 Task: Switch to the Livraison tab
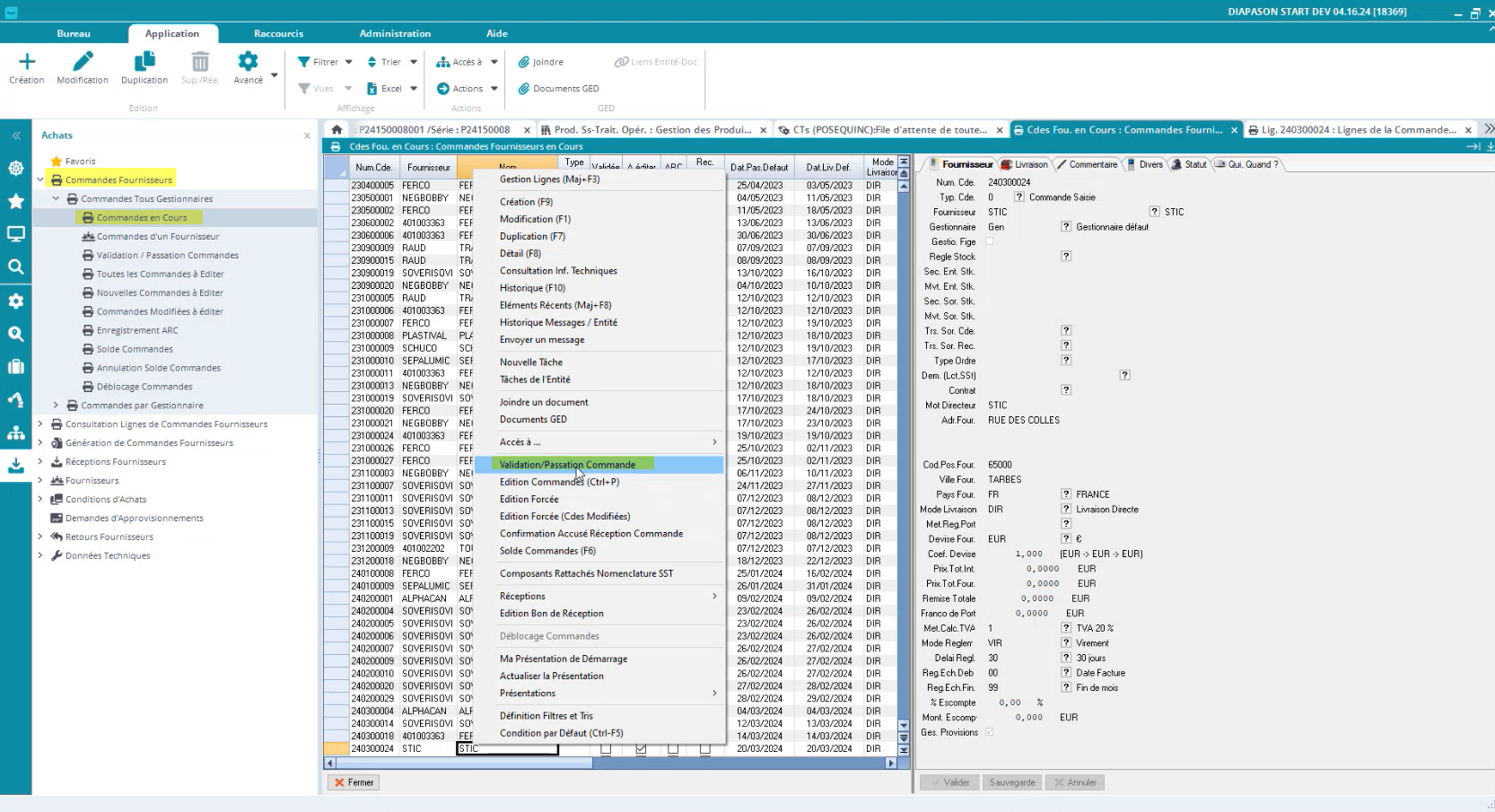click(x=1024, y=164)
